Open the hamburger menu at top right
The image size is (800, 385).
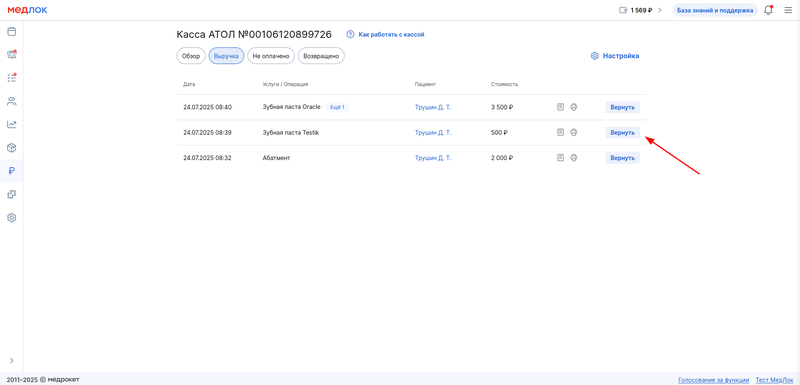pos(788,10)
